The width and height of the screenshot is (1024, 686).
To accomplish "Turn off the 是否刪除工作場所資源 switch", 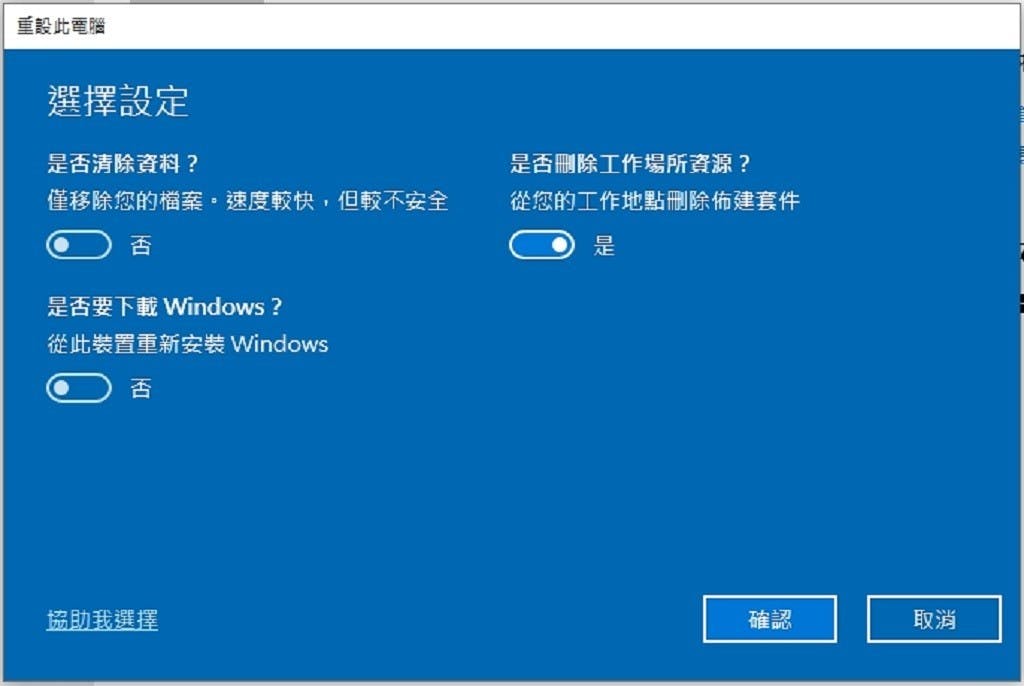I will (542, 245).
